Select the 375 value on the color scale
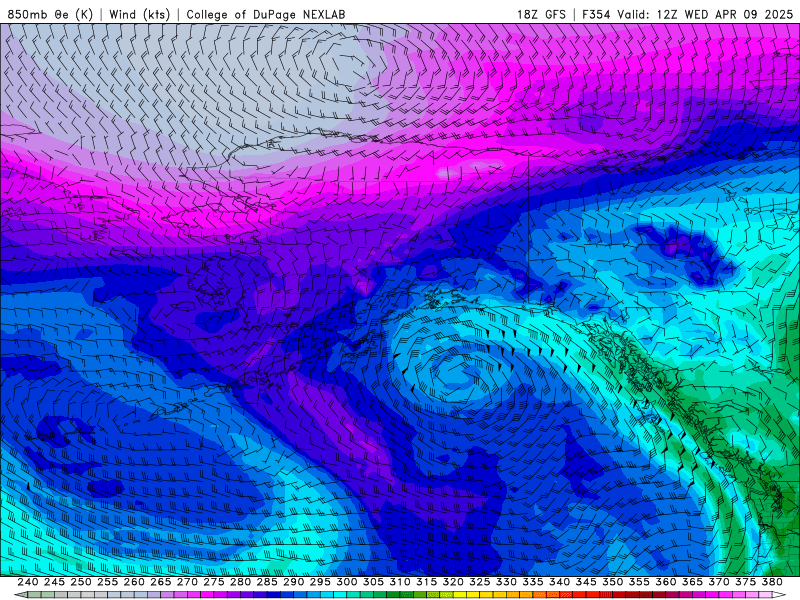Image resolution: width=800 pixels, height=600 pixels. click(x=745, y=582)
